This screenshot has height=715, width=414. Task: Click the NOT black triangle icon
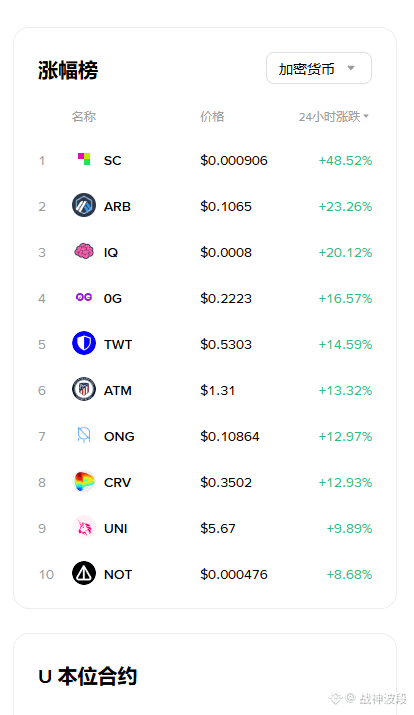point(84,574)
